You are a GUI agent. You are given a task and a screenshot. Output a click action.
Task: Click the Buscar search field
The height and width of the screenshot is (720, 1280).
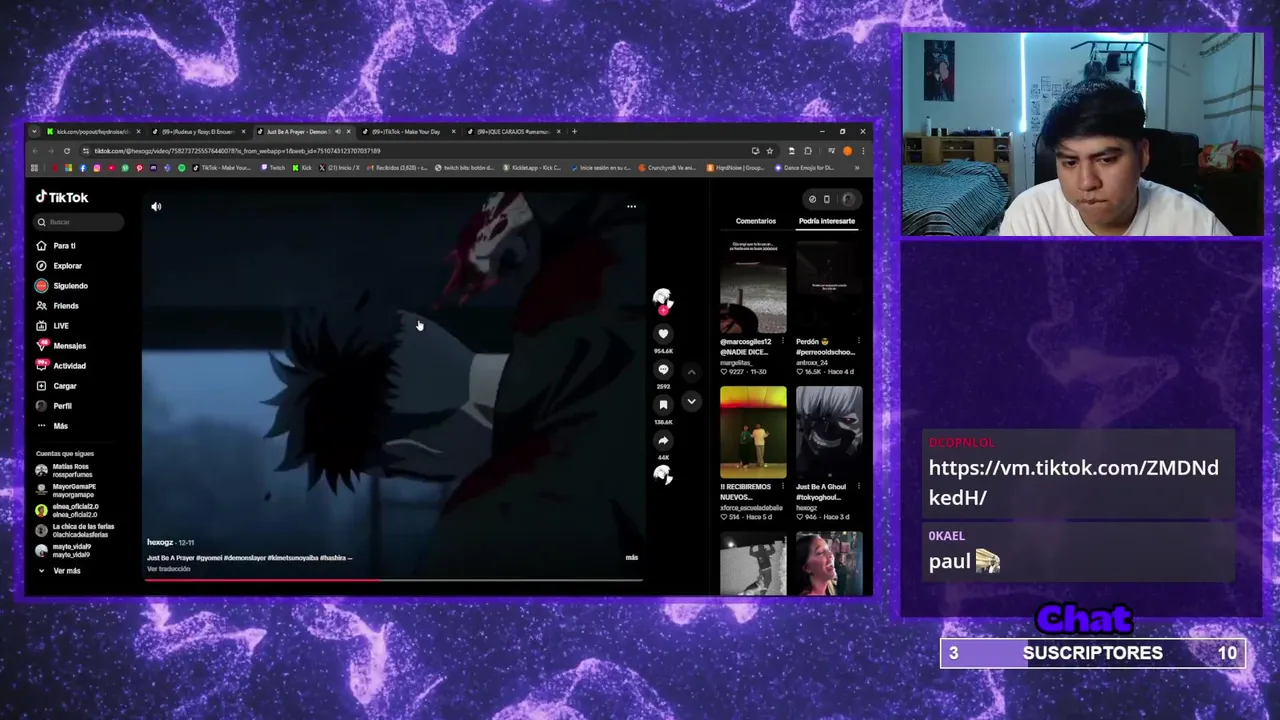click(80, 222)
